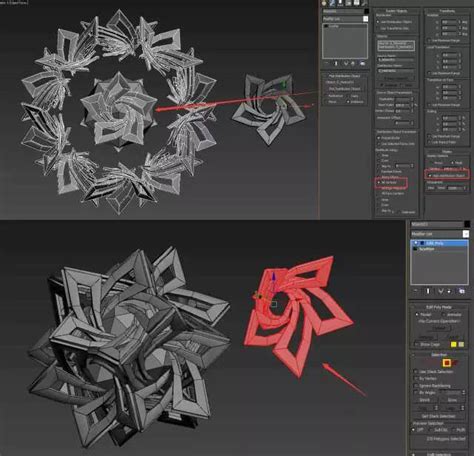Click Pin Stack icon under upper modifier stack
Viewport: 474px width, 456px height.
click(x=326, y=63)
